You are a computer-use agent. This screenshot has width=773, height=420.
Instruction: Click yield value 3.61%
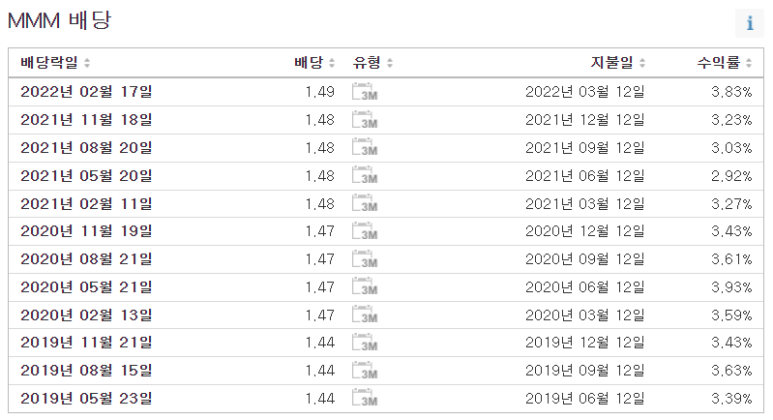pyautogui.click(x=732, y=259)
